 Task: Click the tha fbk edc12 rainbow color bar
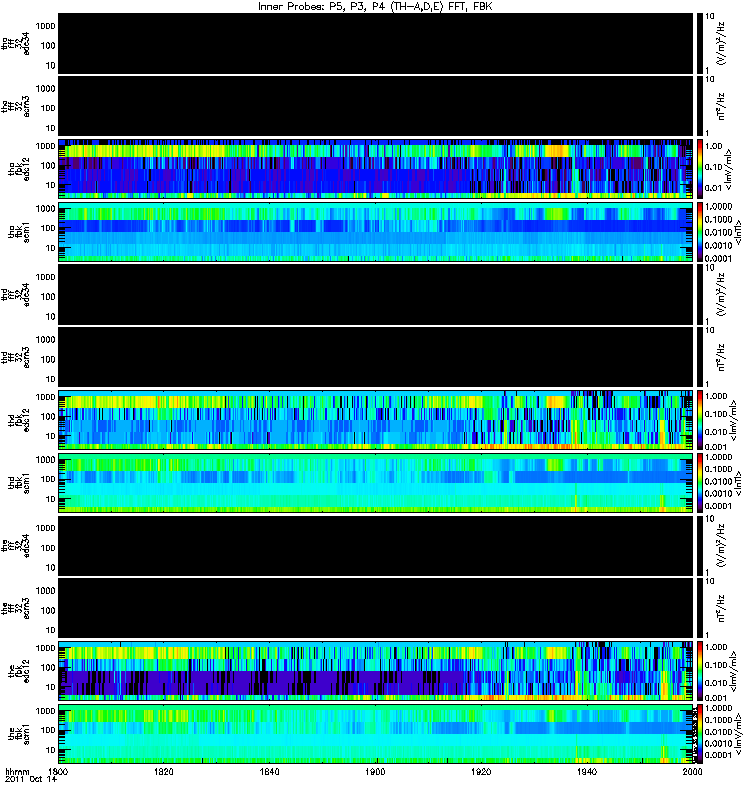[x=699, y=168]
